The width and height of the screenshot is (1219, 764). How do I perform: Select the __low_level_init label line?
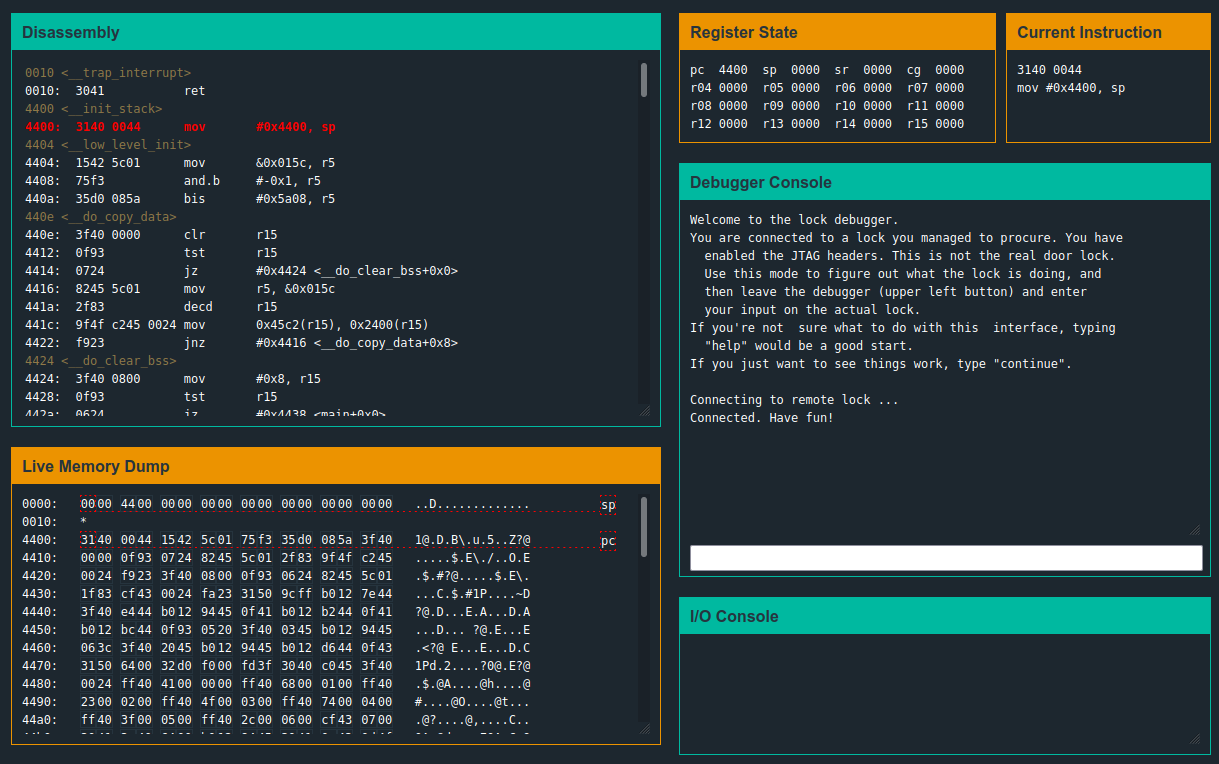pyautogui.click(x=108, y=145)
